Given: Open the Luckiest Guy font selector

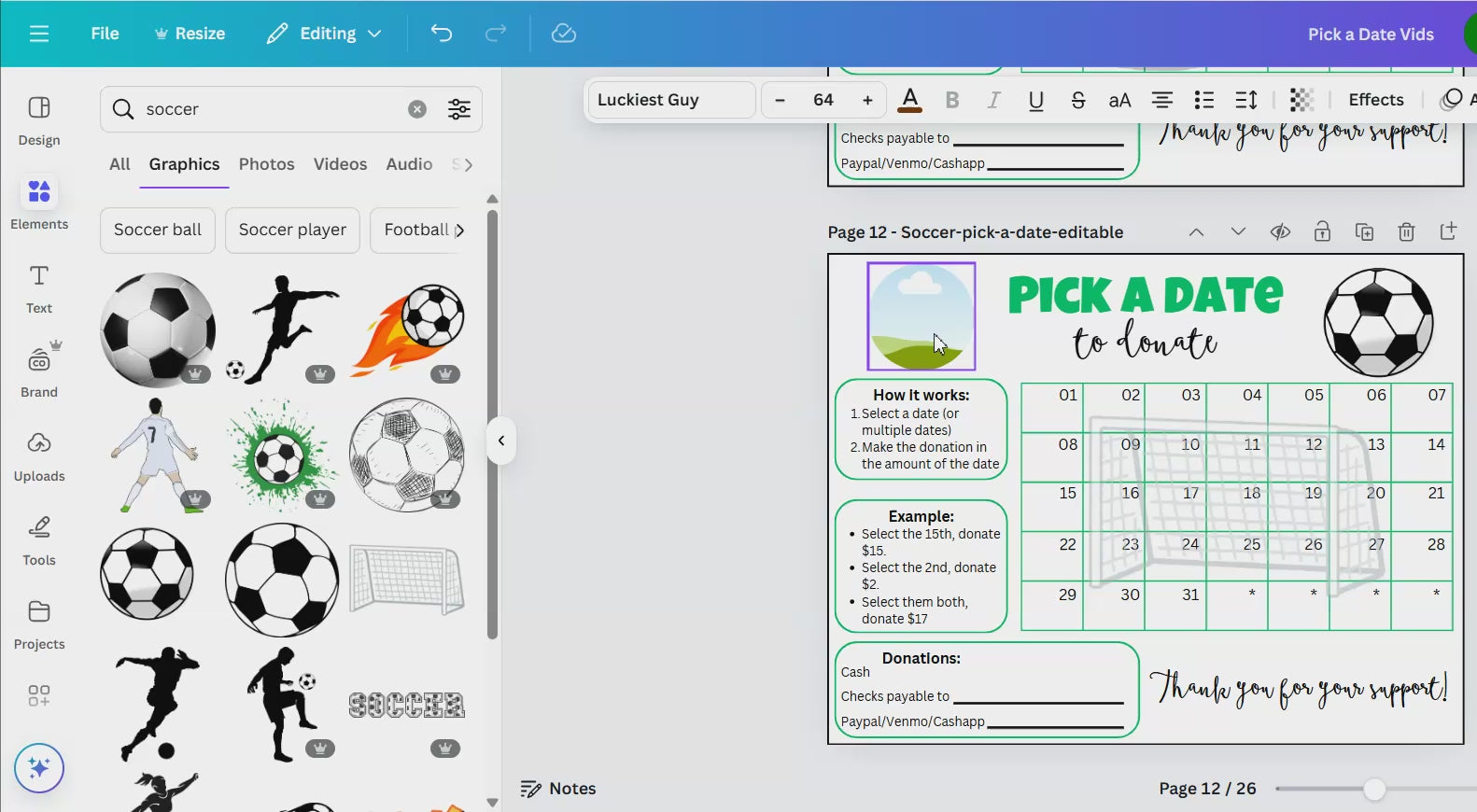Looking at the screenshot, I should pos(670,100).
